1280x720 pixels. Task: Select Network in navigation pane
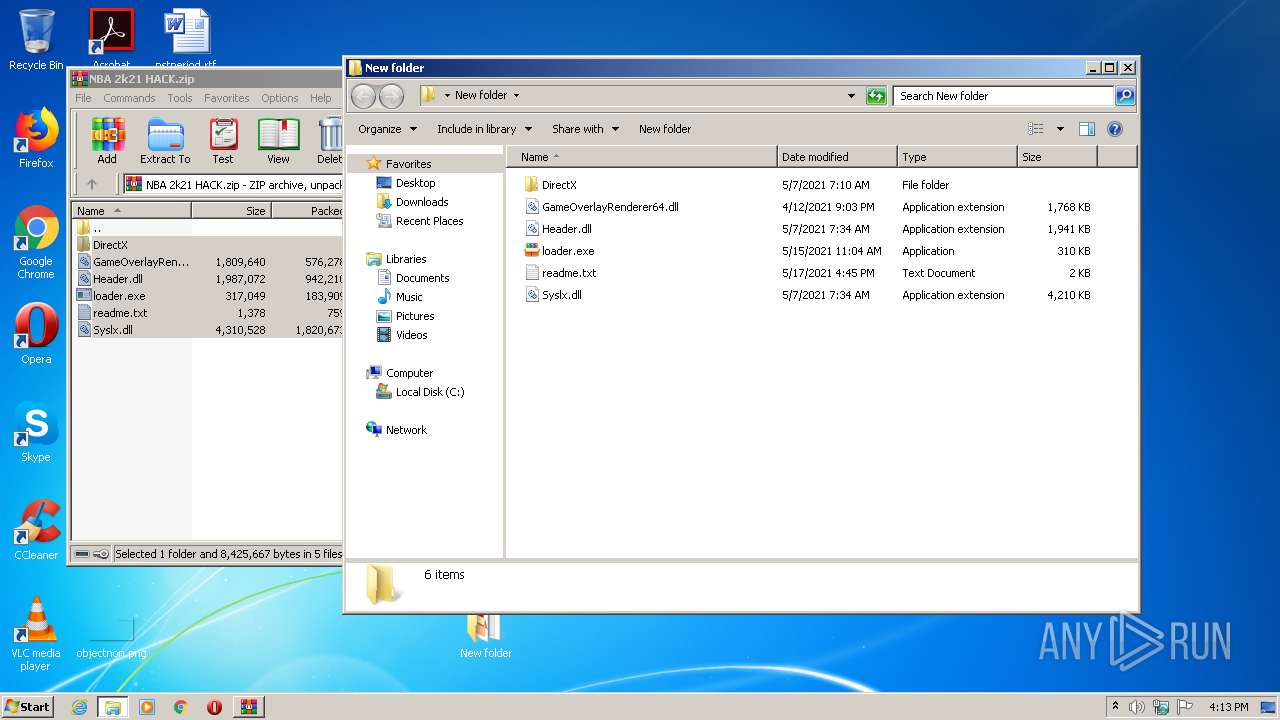[406, 430]
